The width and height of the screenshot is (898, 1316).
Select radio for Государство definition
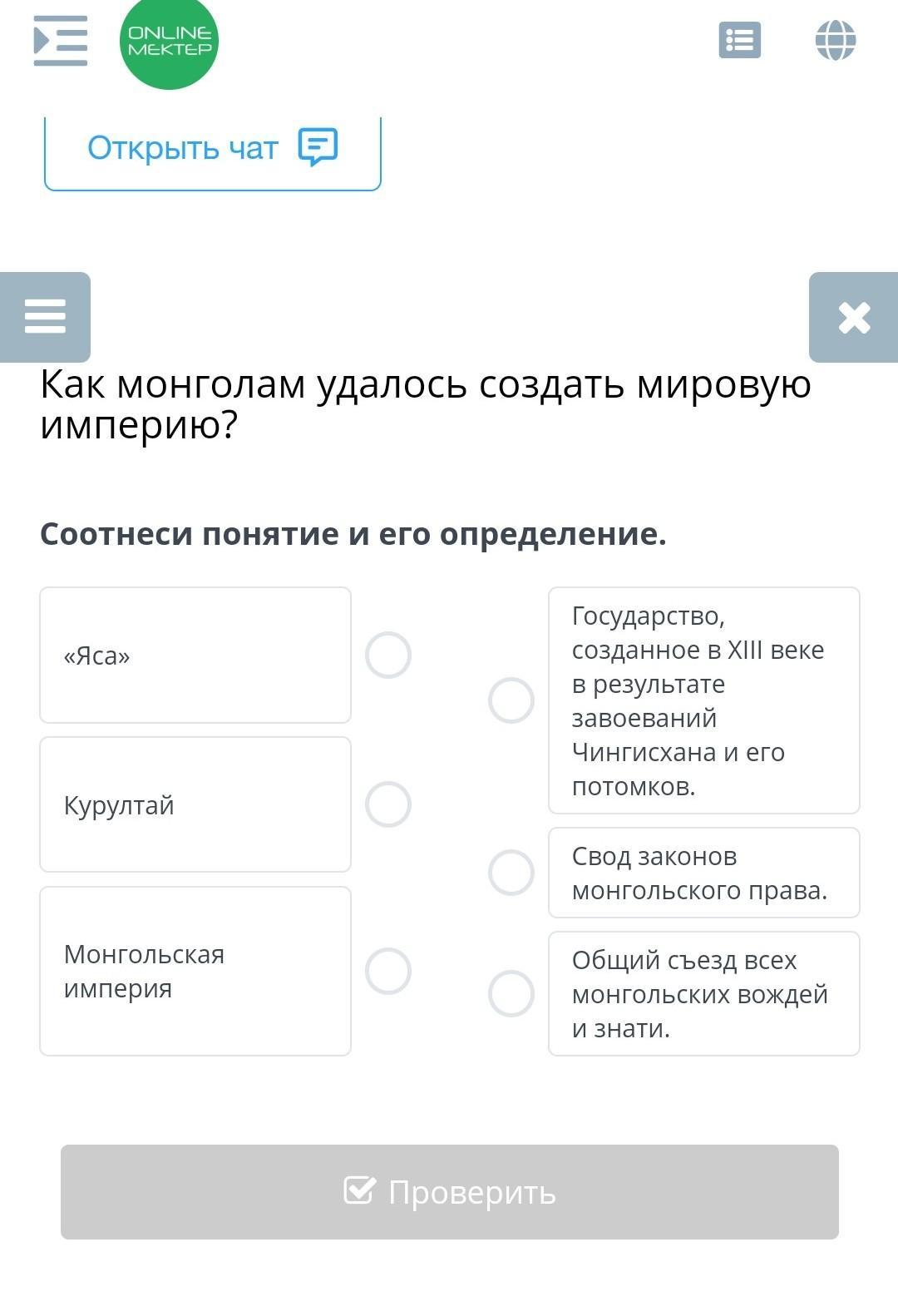[511, 700]
